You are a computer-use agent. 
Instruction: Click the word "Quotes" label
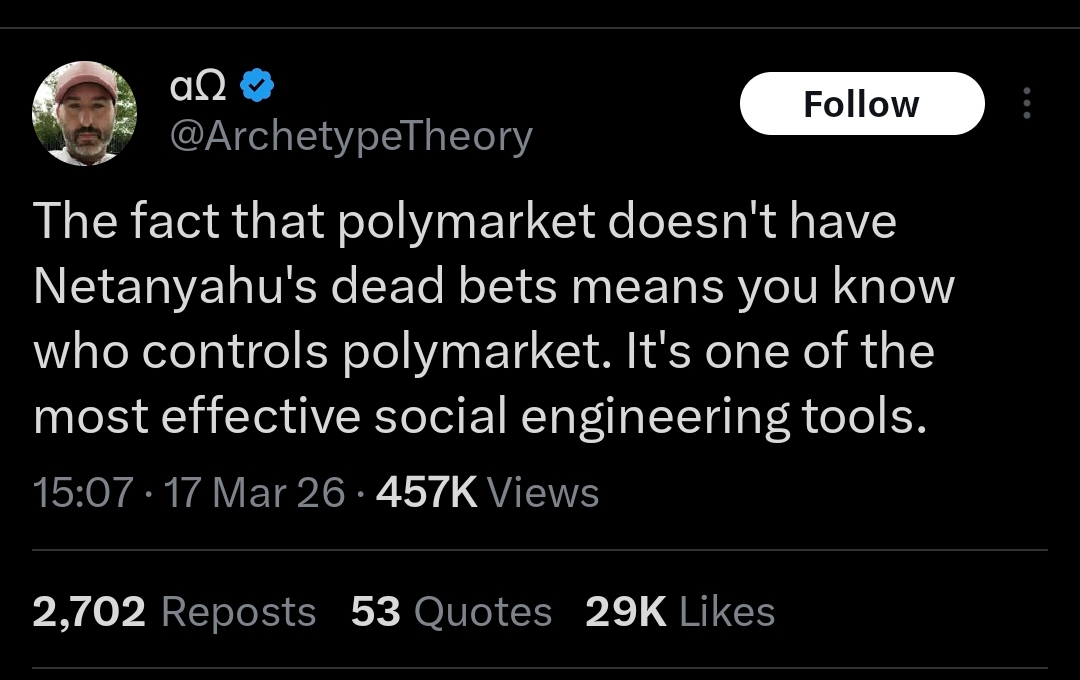(483, 612)
